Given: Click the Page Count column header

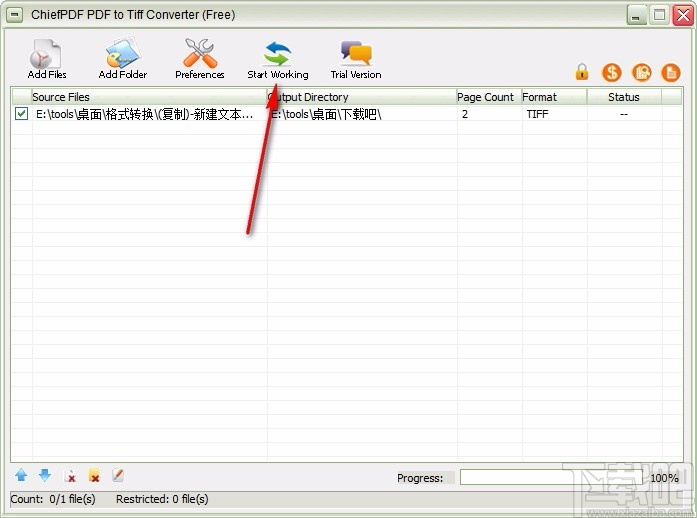Looking at the screenshot, I should (x=489, y=97).
